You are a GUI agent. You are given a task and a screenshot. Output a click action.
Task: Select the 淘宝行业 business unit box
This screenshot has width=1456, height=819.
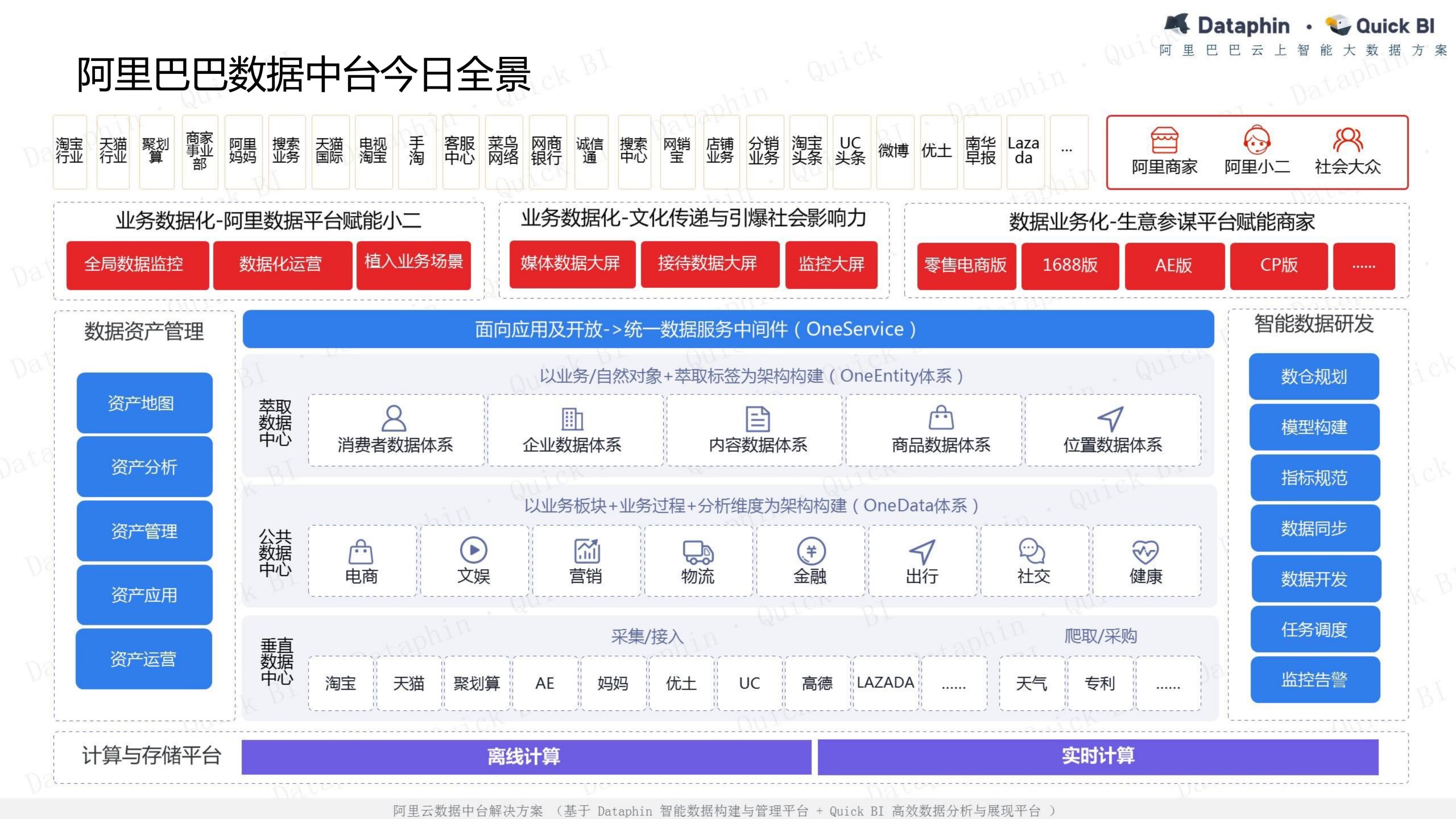coord(69,151)
